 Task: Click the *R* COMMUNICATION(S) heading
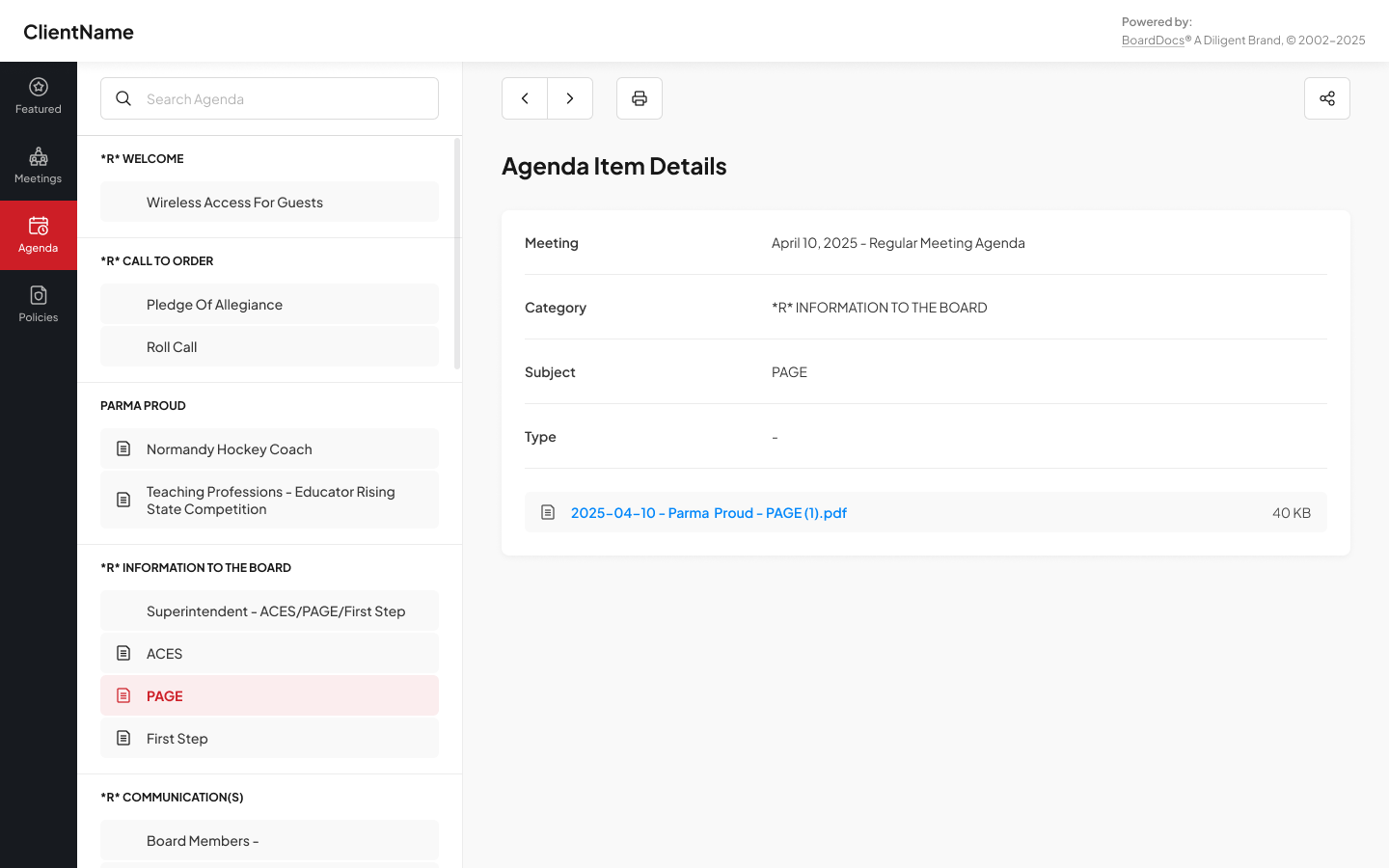tap(172, 797)
